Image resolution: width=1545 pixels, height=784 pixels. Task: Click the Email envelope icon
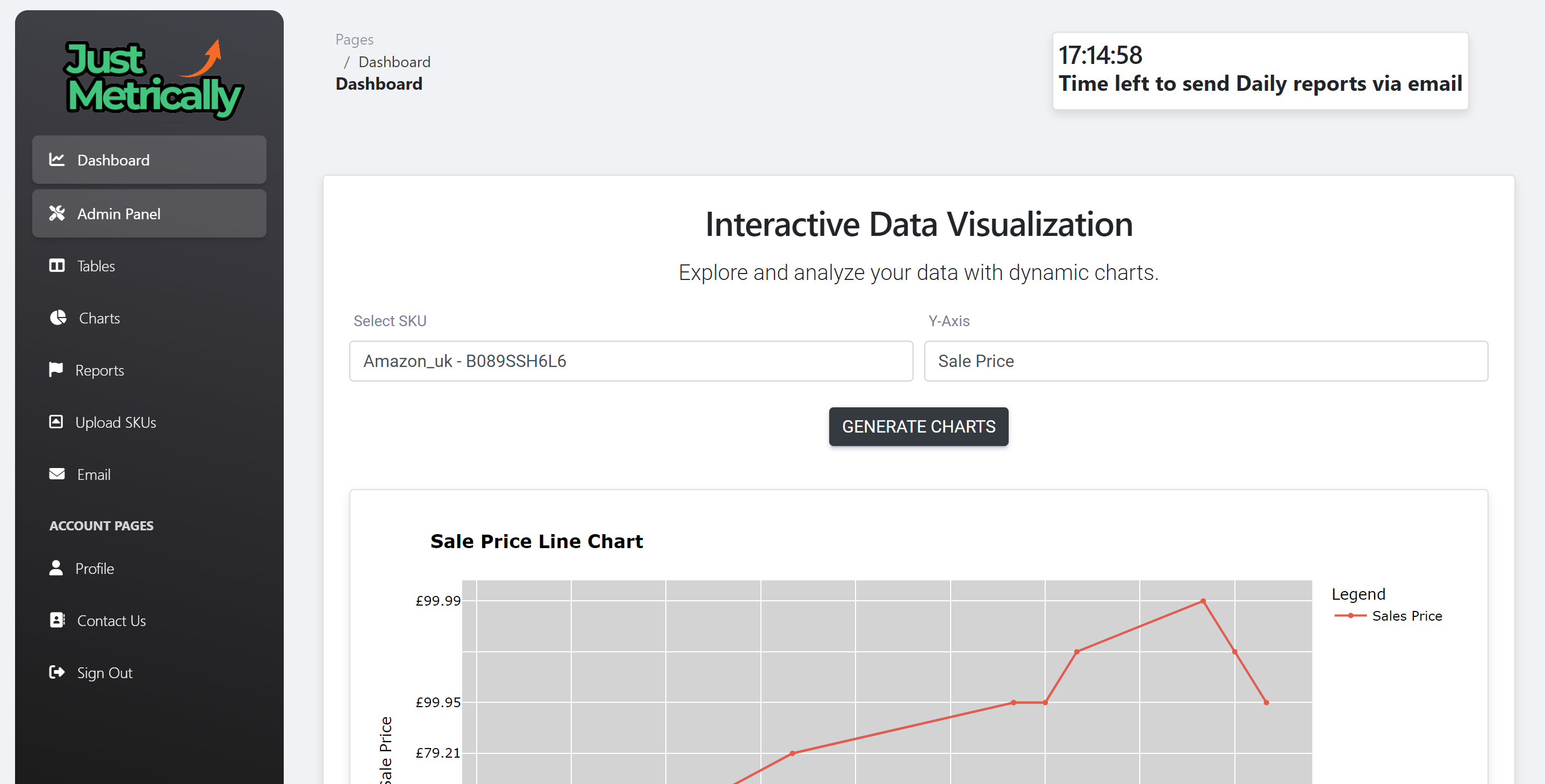click(x=57, y=474)
